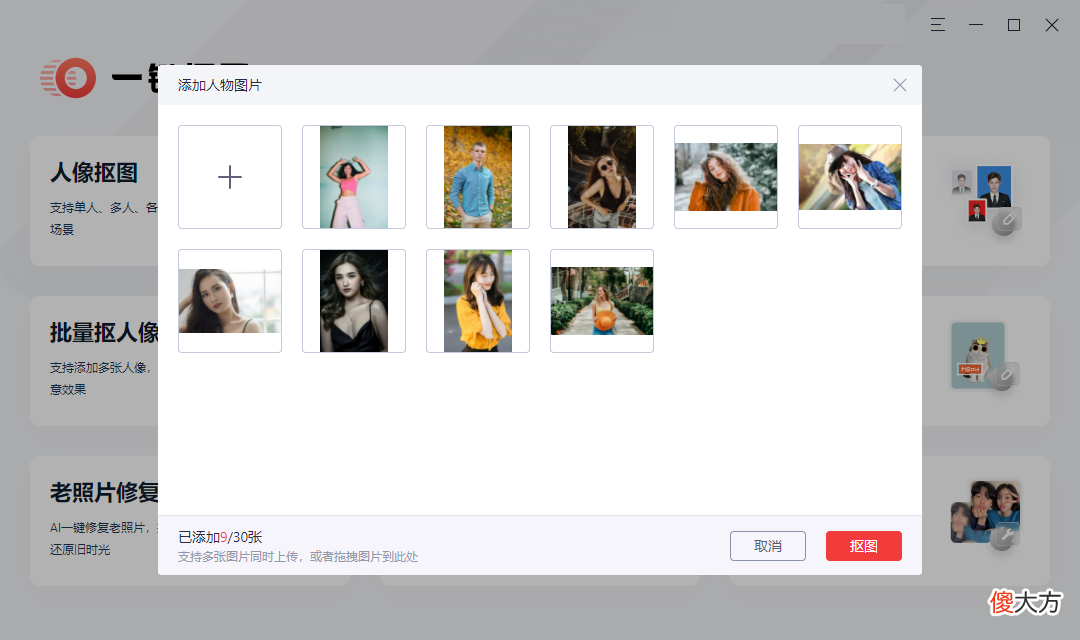
Task: Select thumbnail of woman in yellow blouse
Action: tap(478, 301)
